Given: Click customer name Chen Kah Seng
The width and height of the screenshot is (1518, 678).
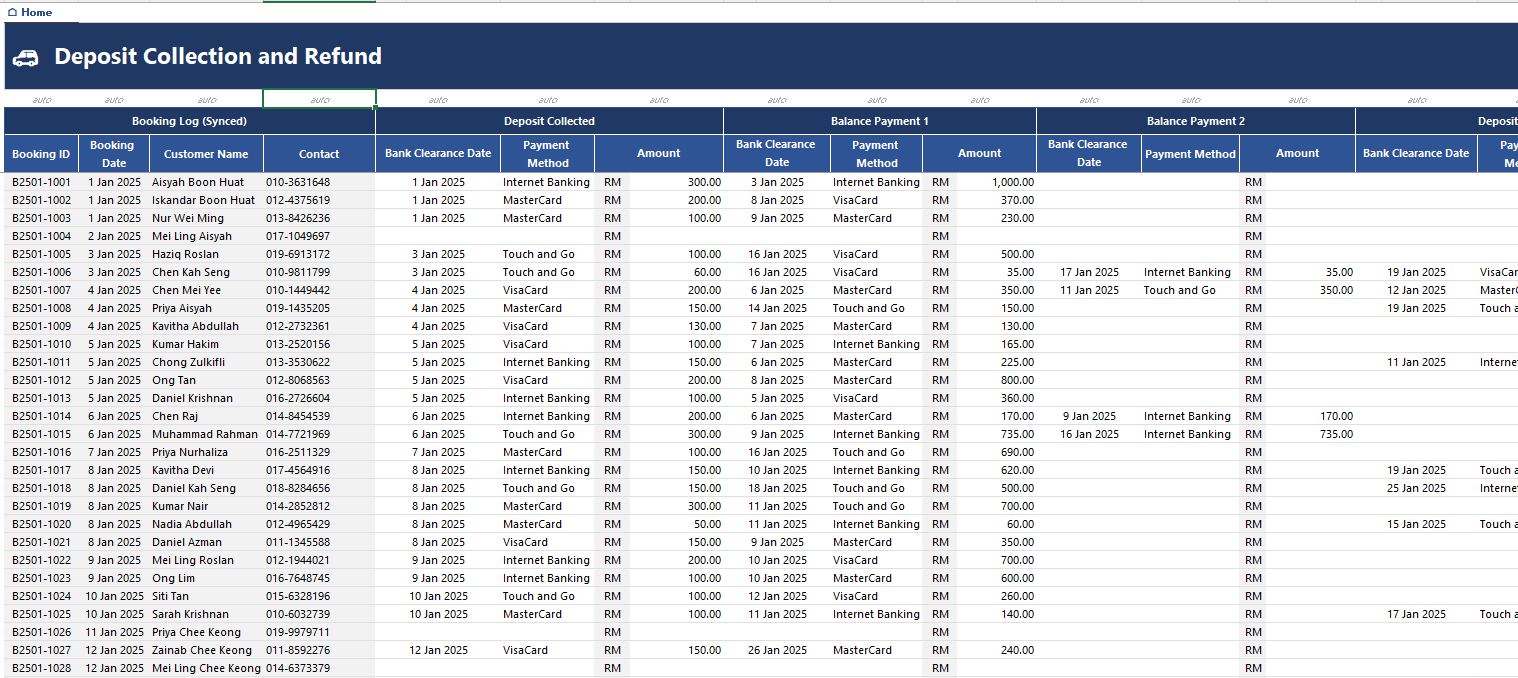Looking at the screenshot, I should point(191,272).
